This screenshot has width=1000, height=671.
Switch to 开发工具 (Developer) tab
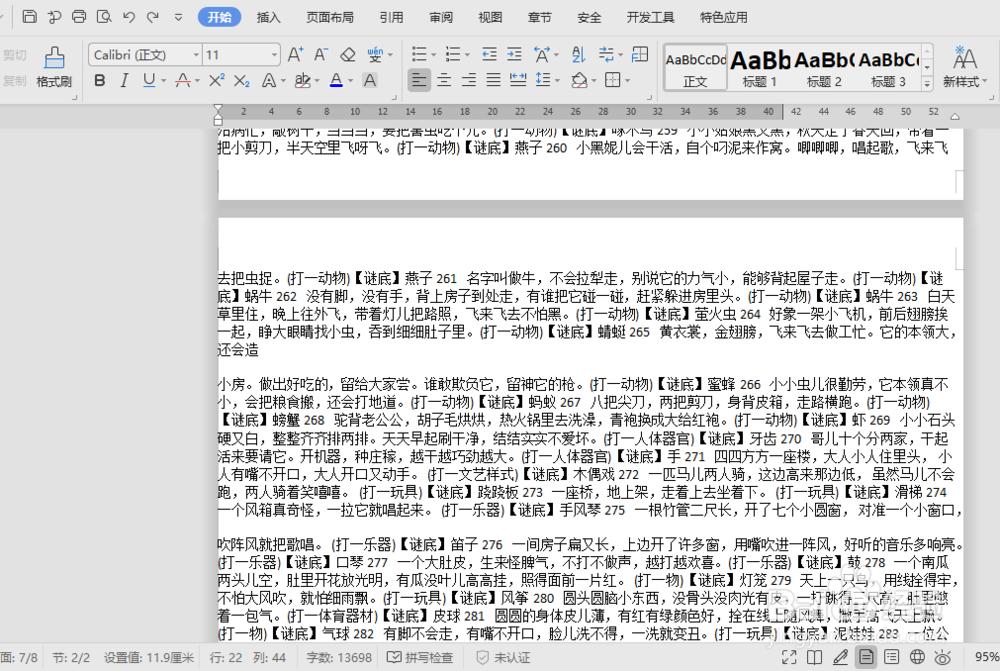point(651,17)
